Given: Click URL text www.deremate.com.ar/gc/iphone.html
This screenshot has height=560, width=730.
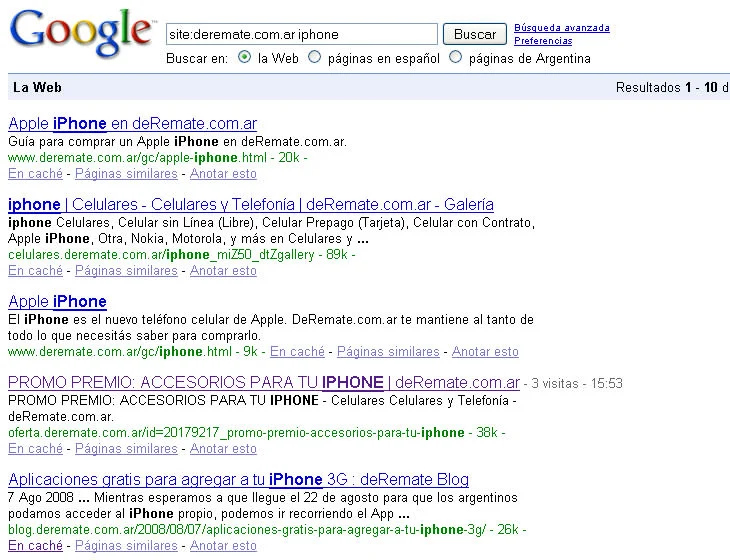Looking at the screenshot, I should 120,351.
